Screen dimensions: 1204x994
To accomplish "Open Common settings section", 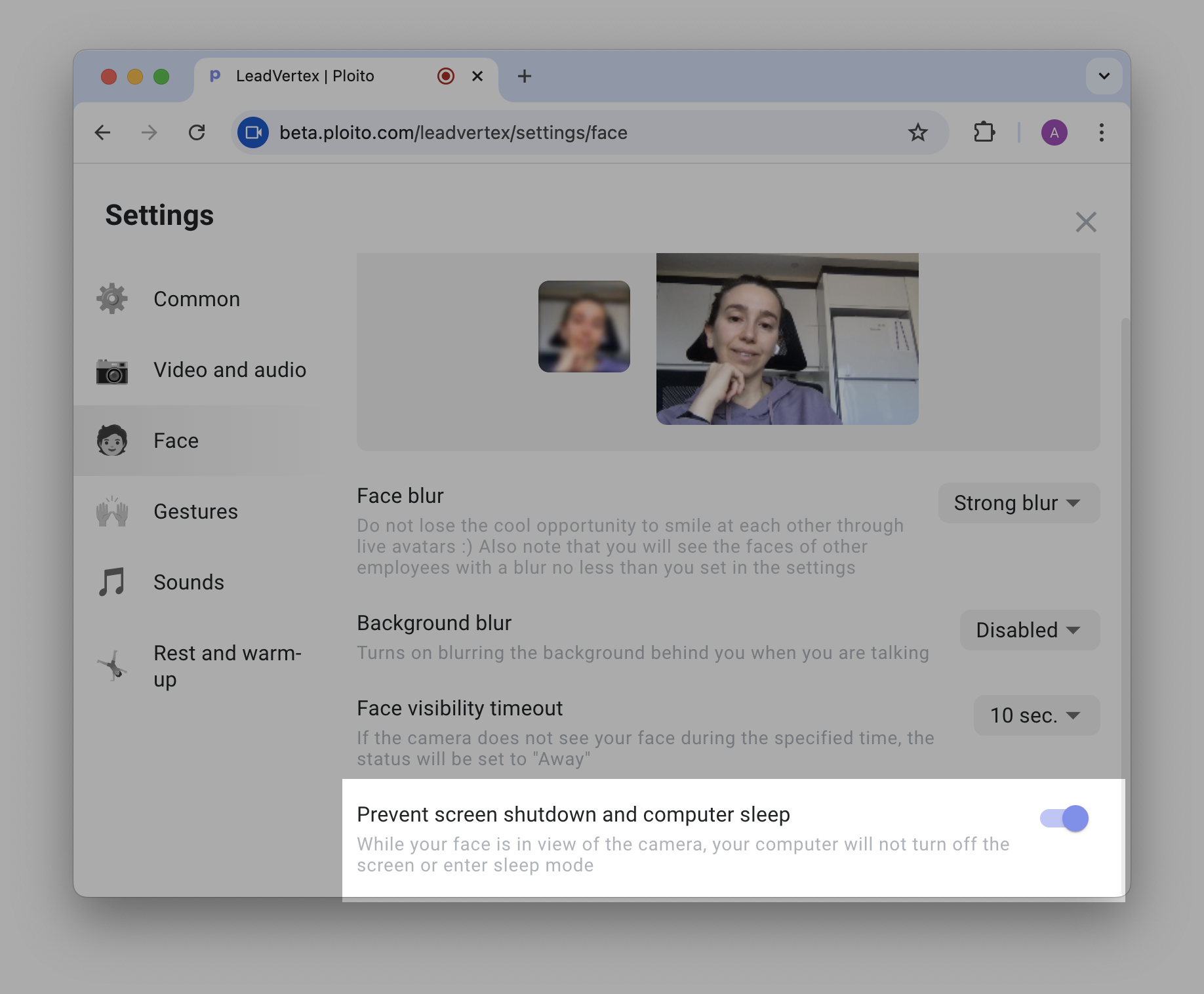I will tap(200, 299).
